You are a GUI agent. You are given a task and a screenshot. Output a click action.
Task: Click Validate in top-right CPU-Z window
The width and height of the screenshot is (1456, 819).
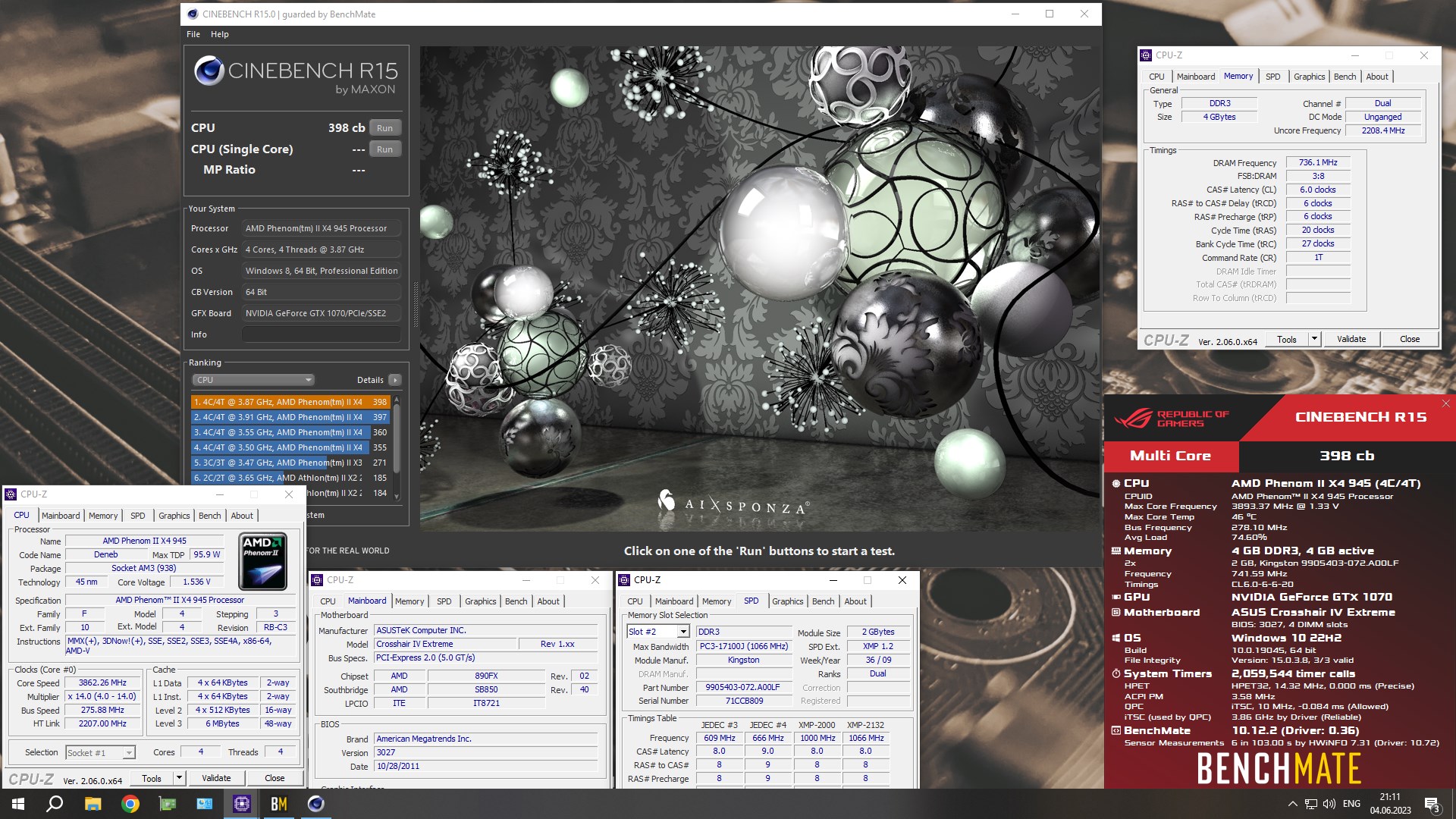coord(1351,339)
